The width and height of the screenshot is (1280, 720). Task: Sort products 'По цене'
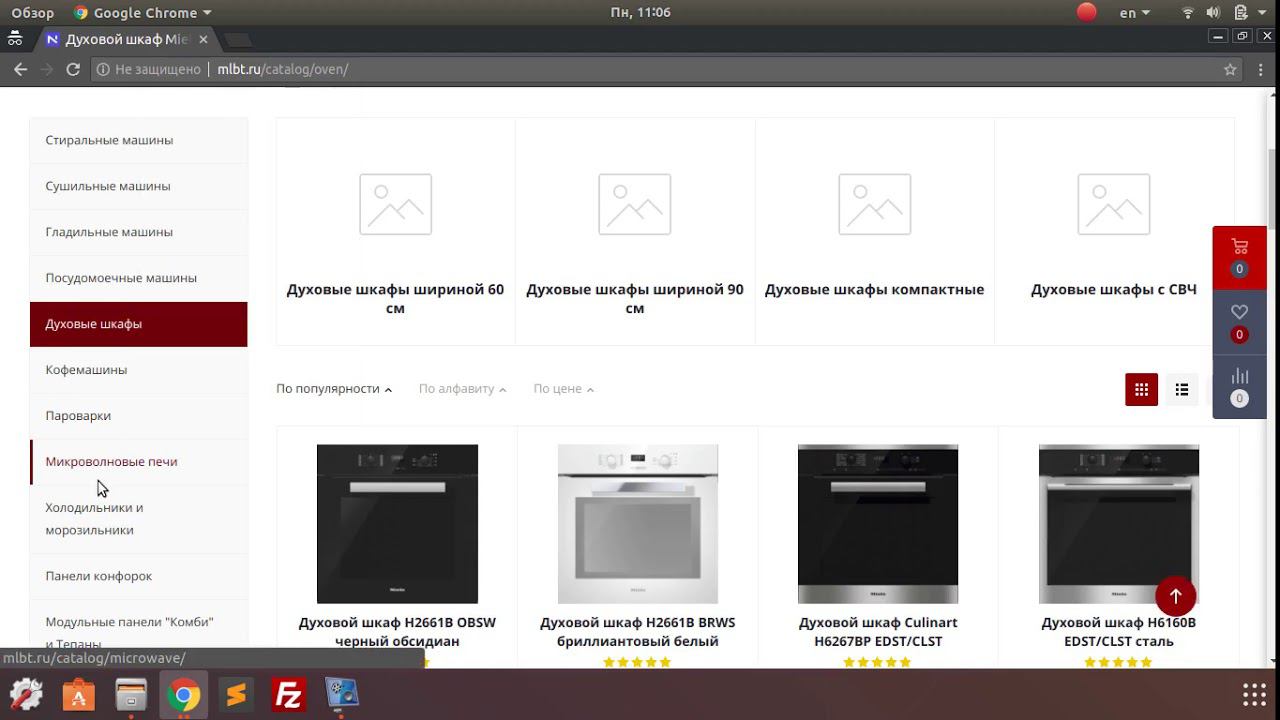click(563, 389)
